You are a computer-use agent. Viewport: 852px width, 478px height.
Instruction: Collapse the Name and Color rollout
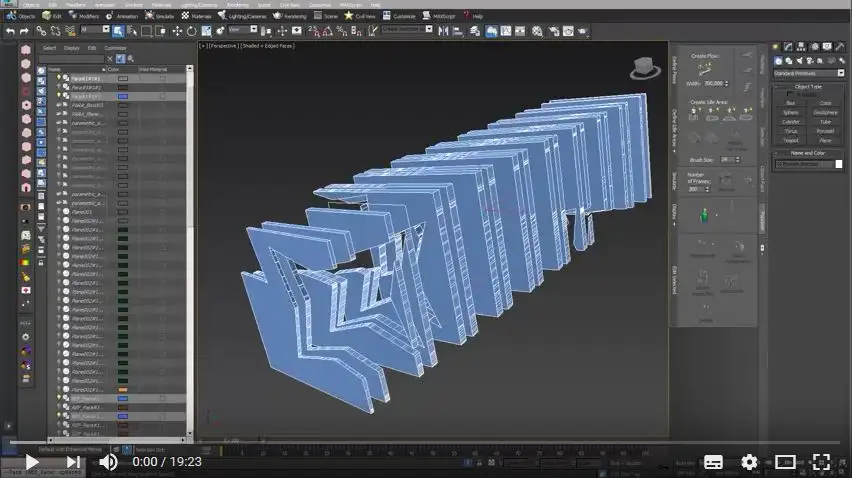click(x=809, y=153)
